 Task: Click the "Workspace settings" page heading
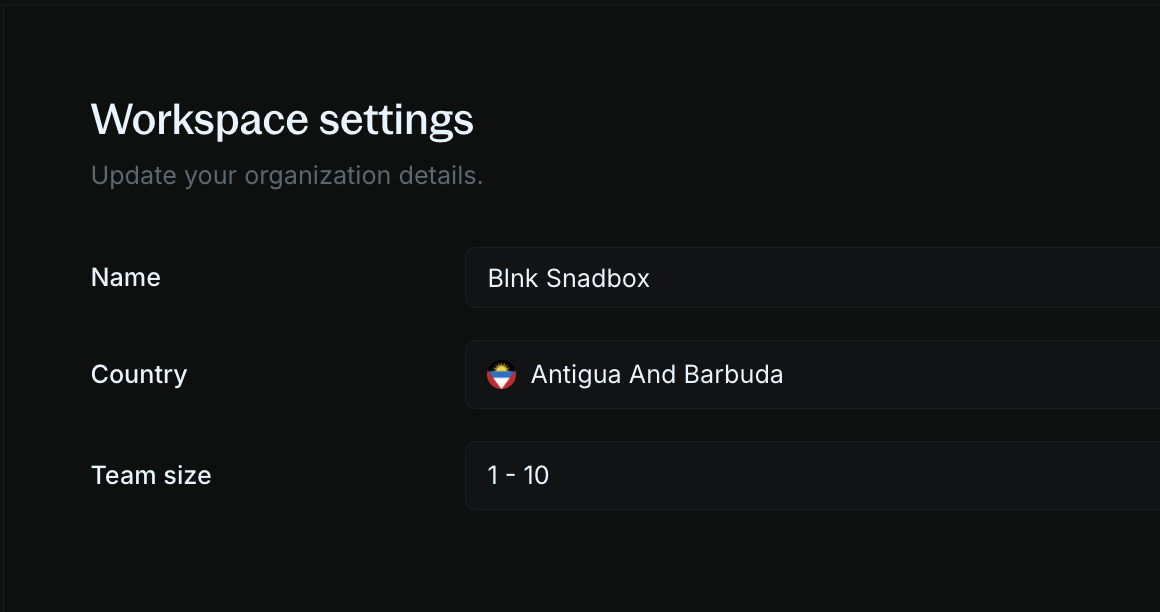click(x=282, y=119)
